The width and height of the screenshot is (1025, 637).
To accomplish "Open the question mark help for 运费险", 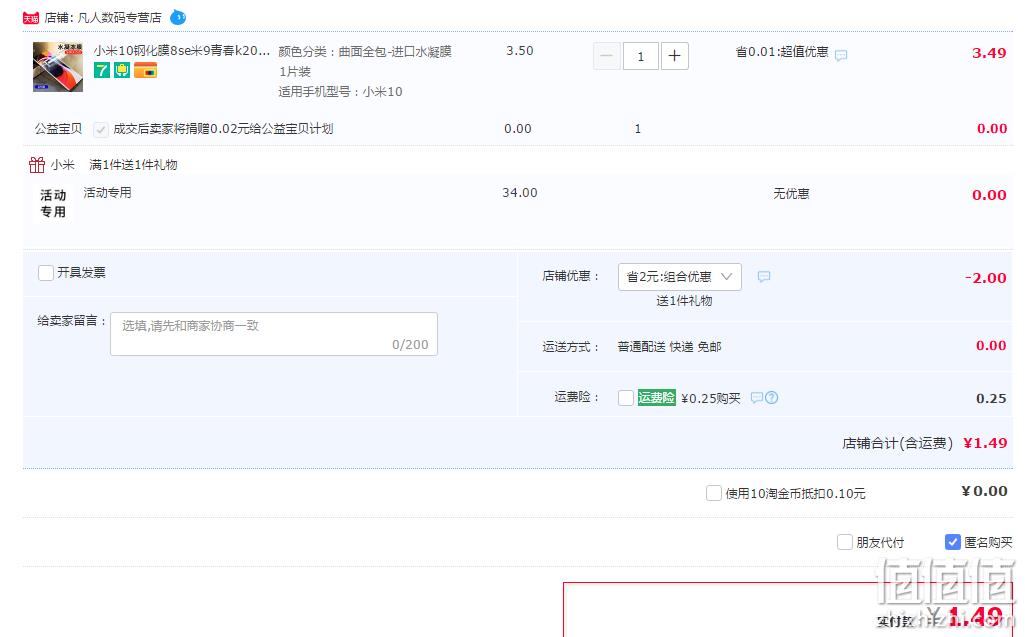I will pyautogui.click(x=771, y=398).
